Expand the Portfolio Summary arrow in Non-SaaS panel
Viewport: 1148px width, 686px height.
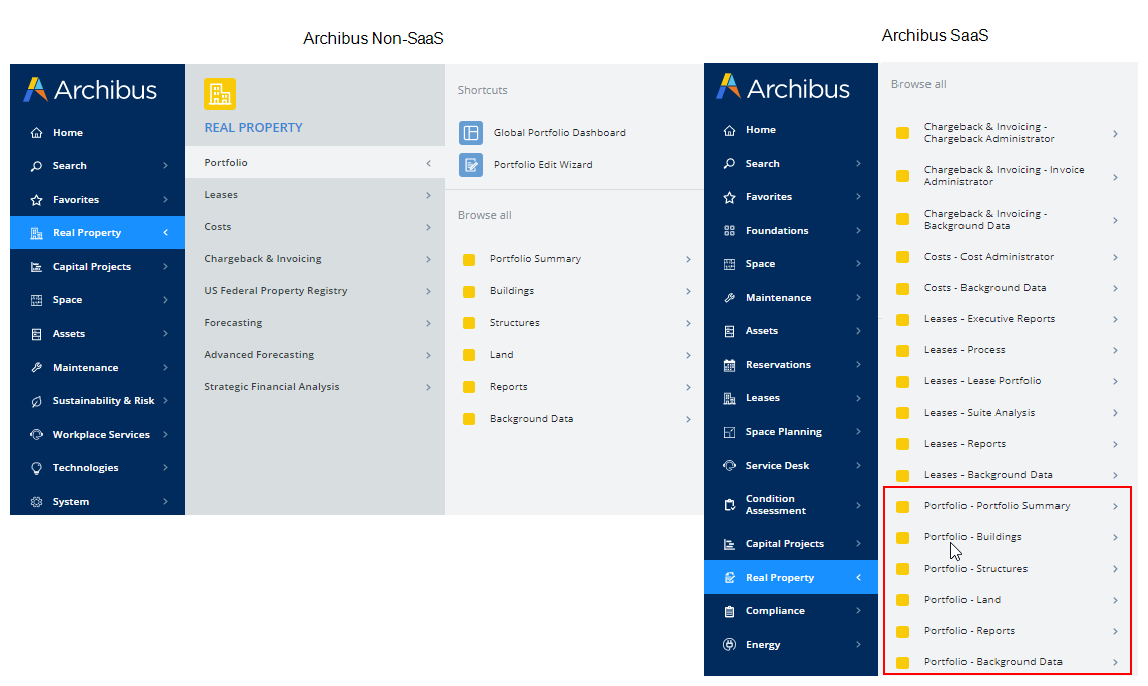tap(688, 259)
